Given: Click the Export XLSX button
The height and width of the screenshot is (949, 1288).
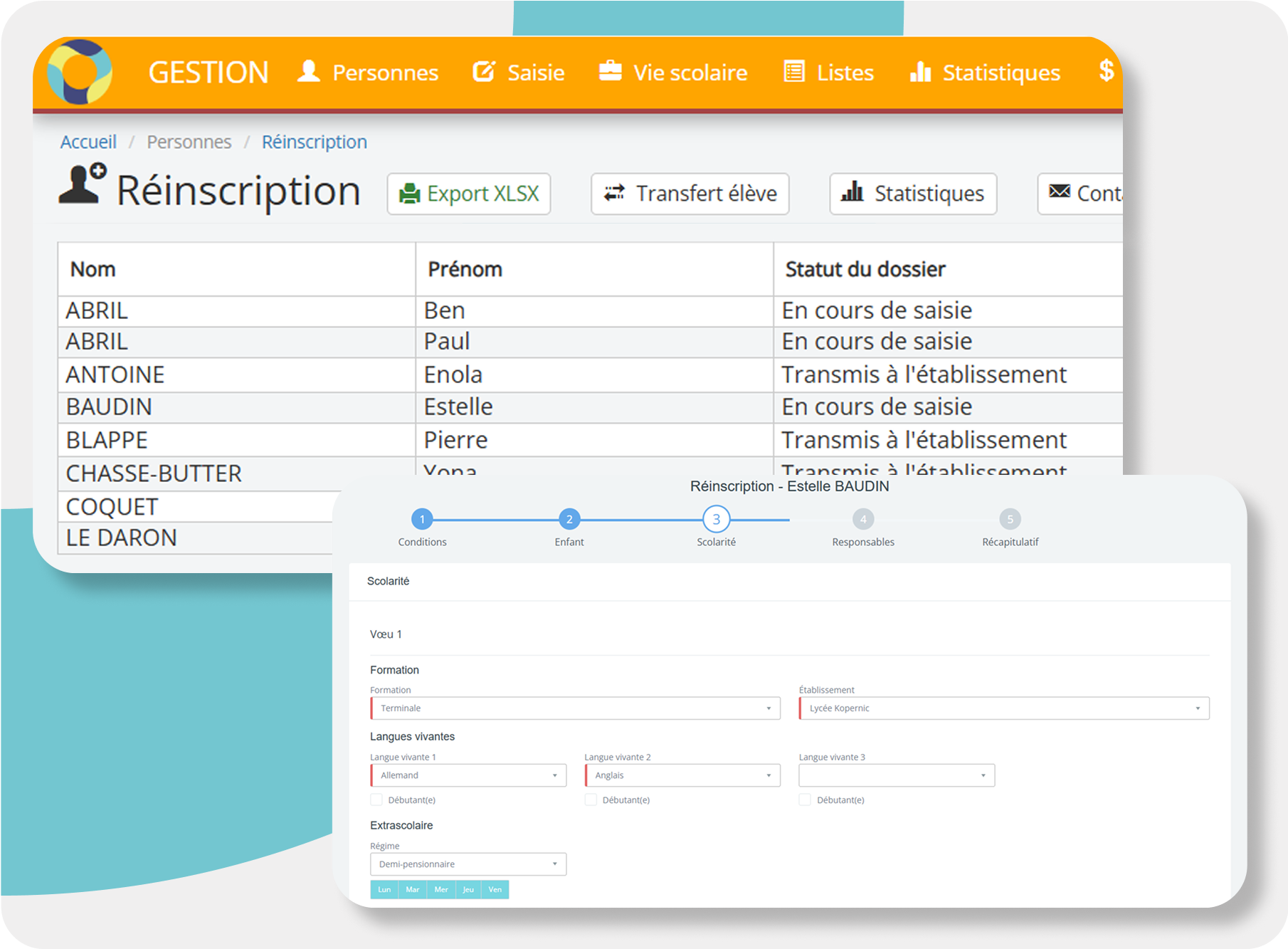Looking at the screenshot, I should click(469, 194).
